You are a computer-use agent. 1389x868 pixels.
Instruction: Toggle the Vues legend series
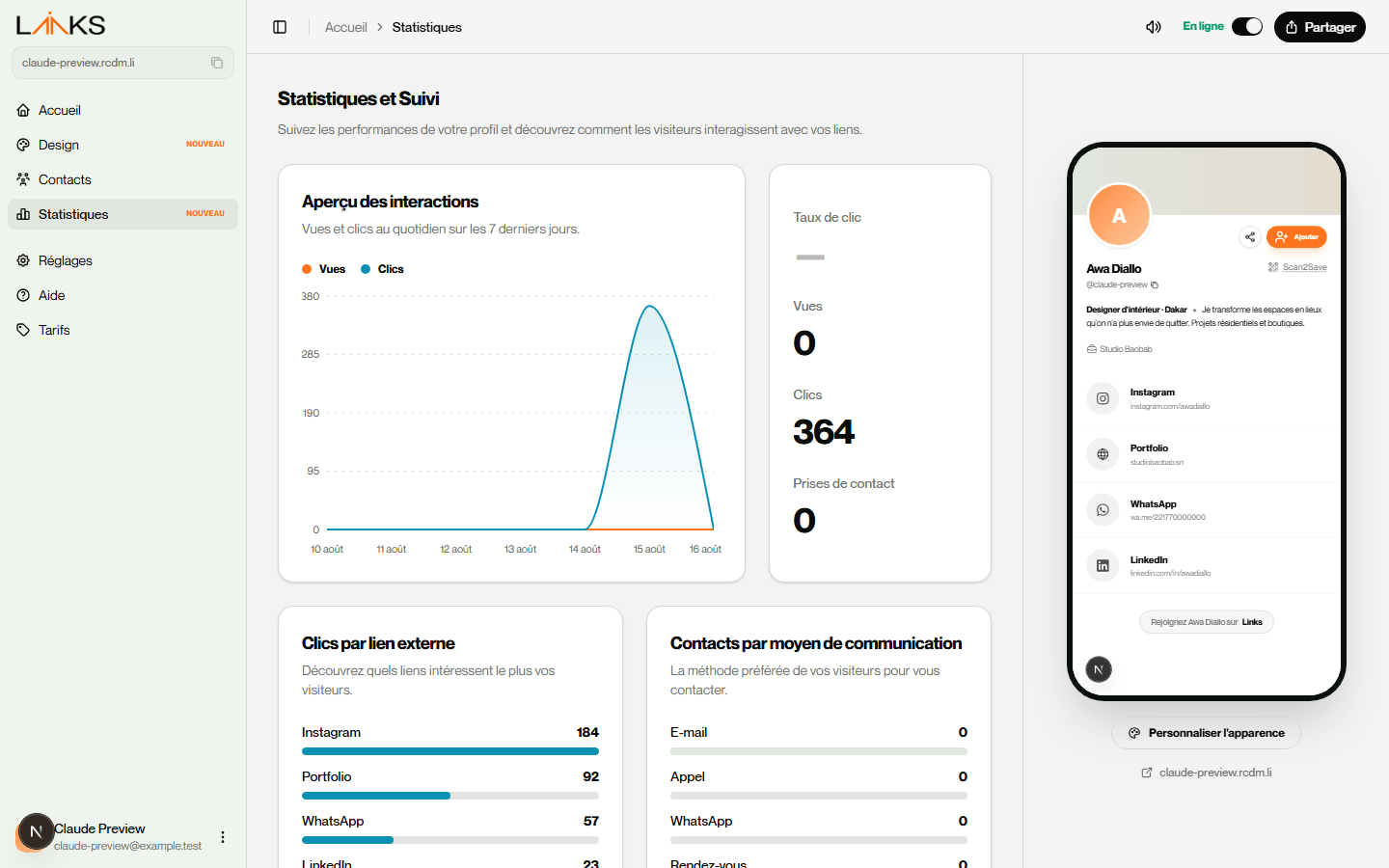tap(324, 269)
